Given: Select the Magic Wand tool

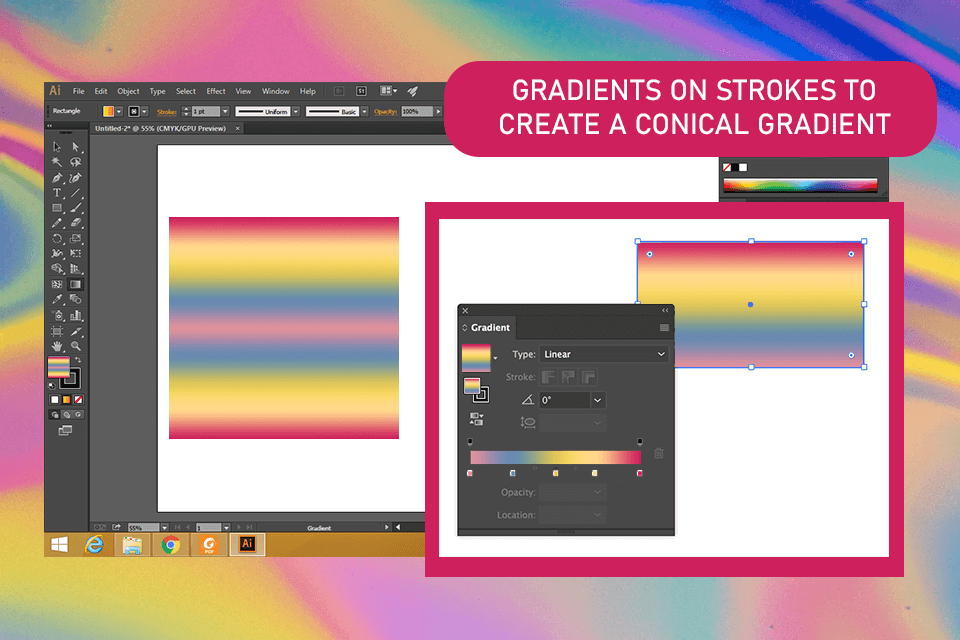Looking at the screenshot, I should (x=57, y=162).
